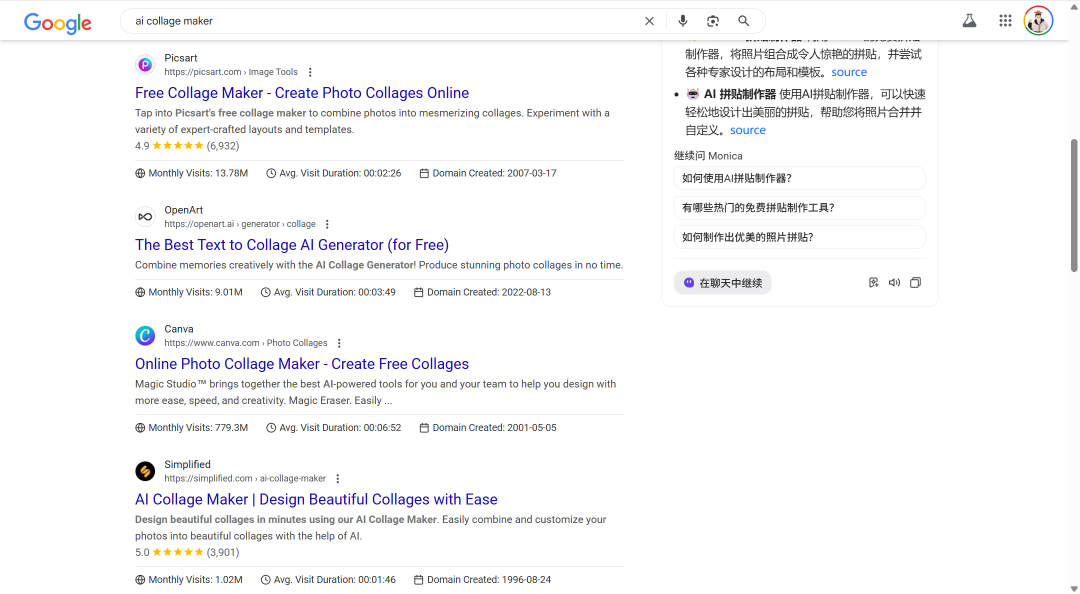Click the second source link in Monica panel

748,130
